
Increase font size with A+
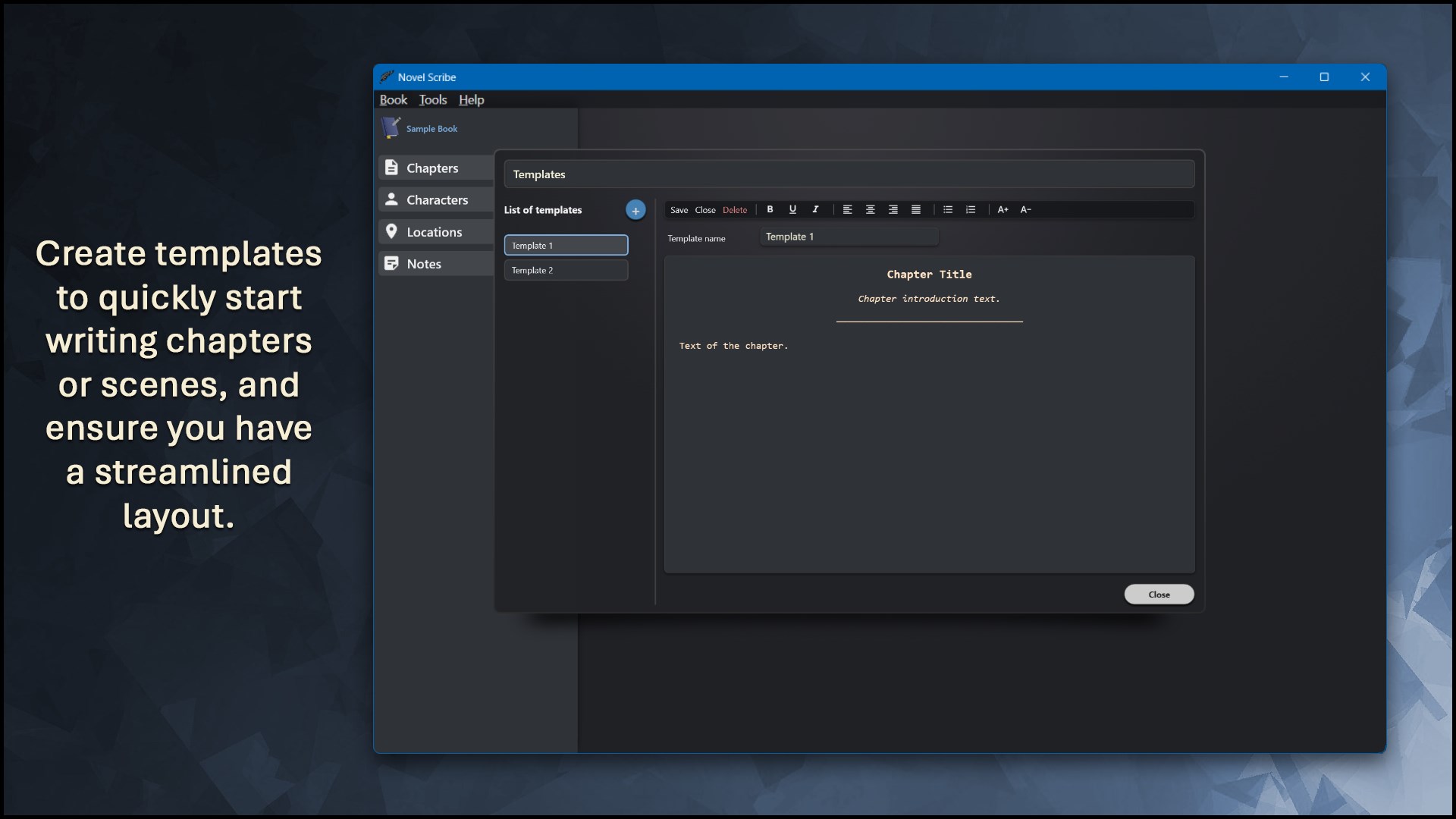[x=1003, y=209]
